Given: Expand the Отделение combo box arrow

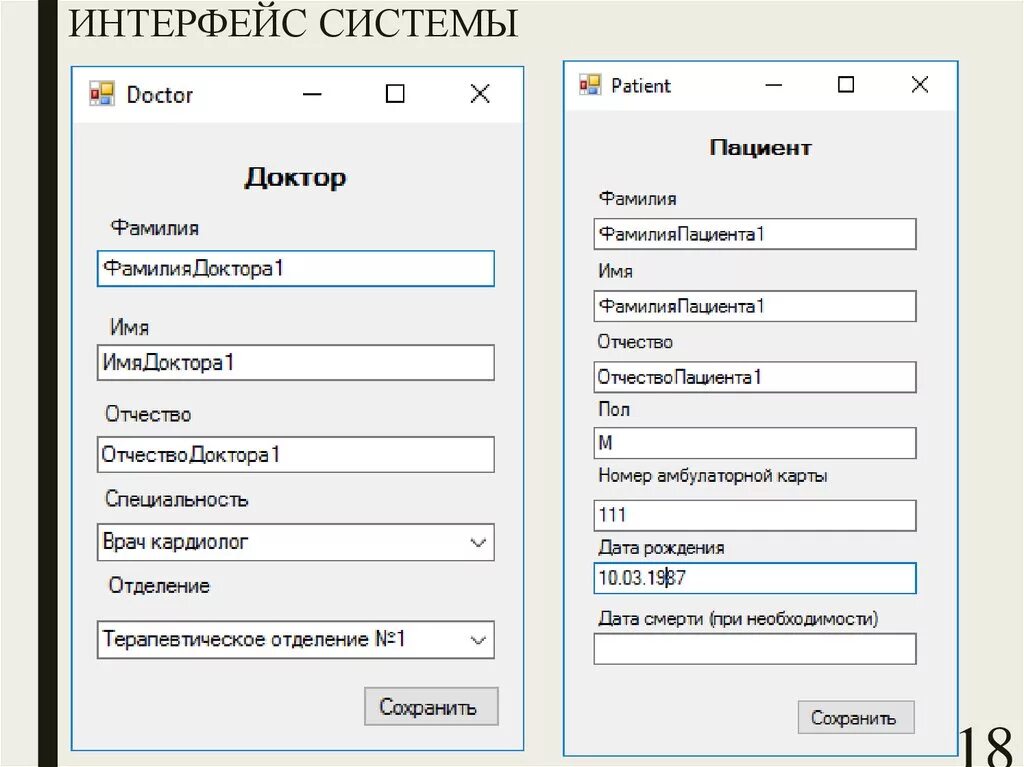Looking at the screenshot, I should tap(478, 640).
